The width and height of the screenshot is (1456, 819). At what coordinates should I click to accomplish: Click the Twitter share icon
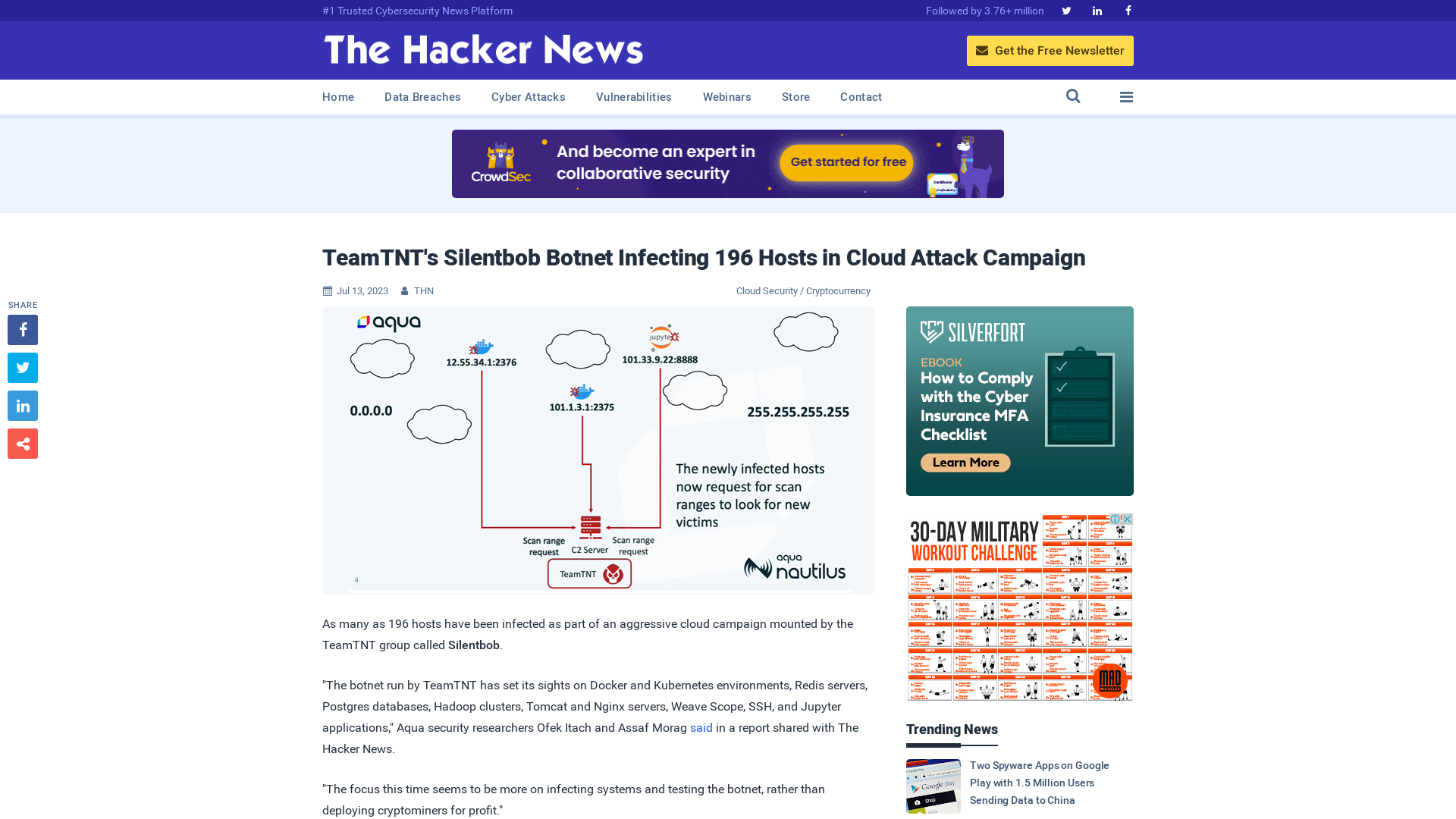coord(22,367)
